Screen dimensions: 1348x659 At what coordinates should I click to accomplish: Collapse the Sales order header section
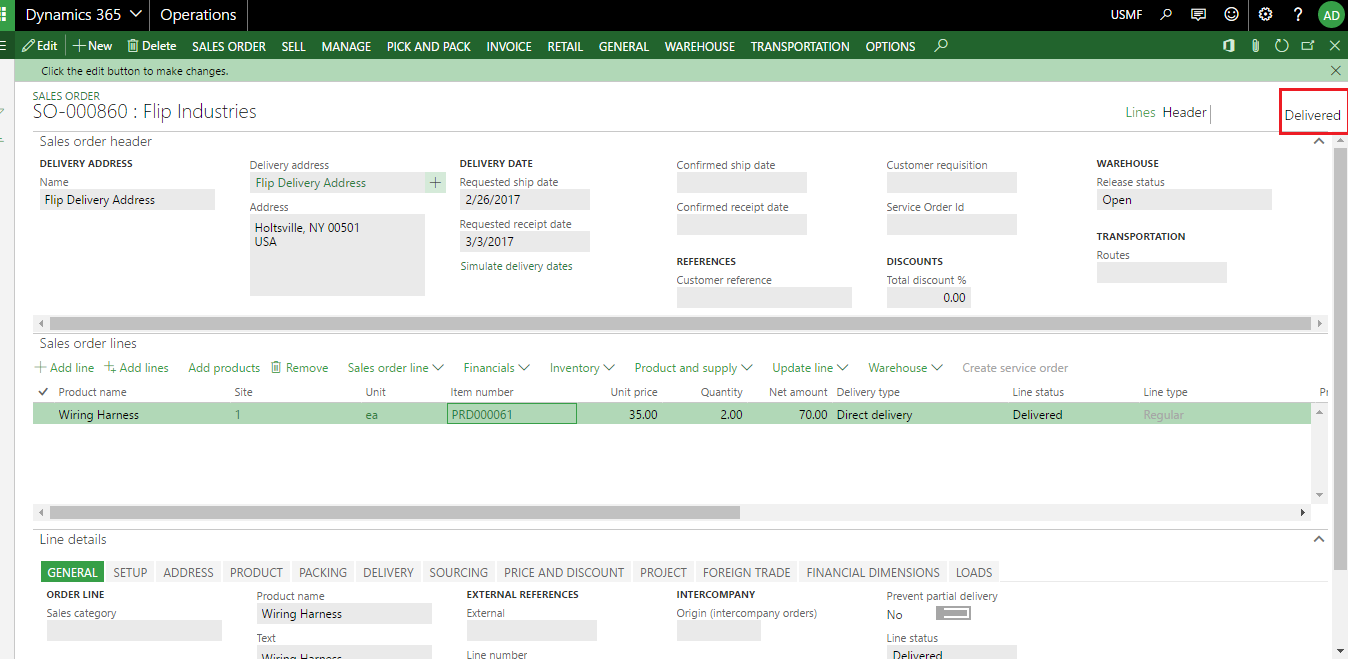pyautogui.click(x=1317, y=142)
